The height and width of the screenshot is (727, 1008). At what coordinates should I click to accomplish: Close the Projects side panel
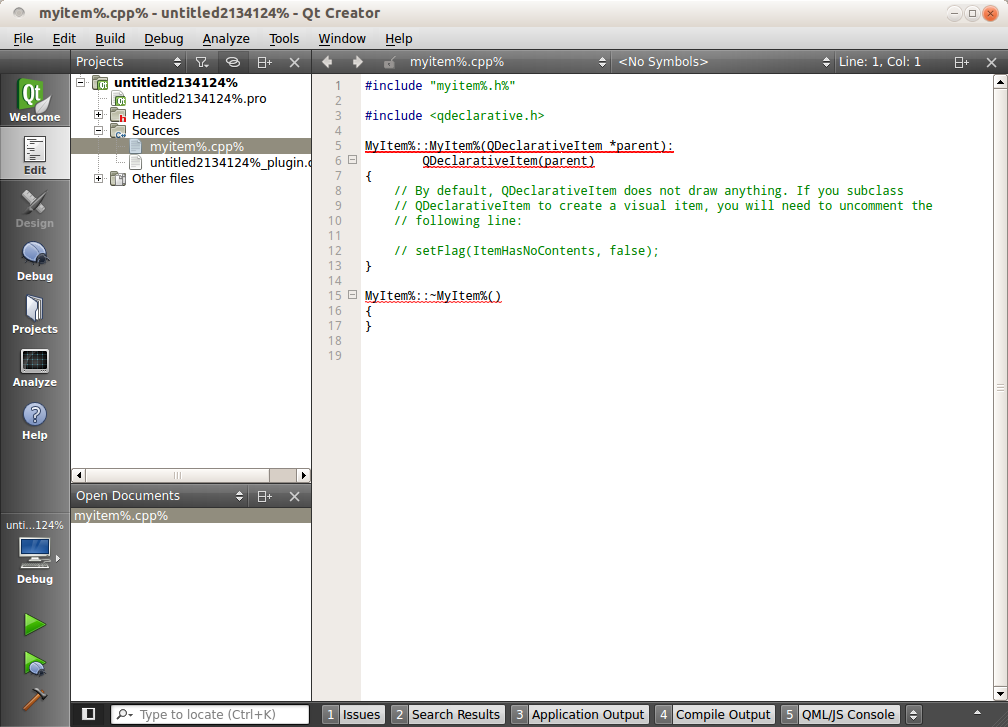click(x=294, y=62)
